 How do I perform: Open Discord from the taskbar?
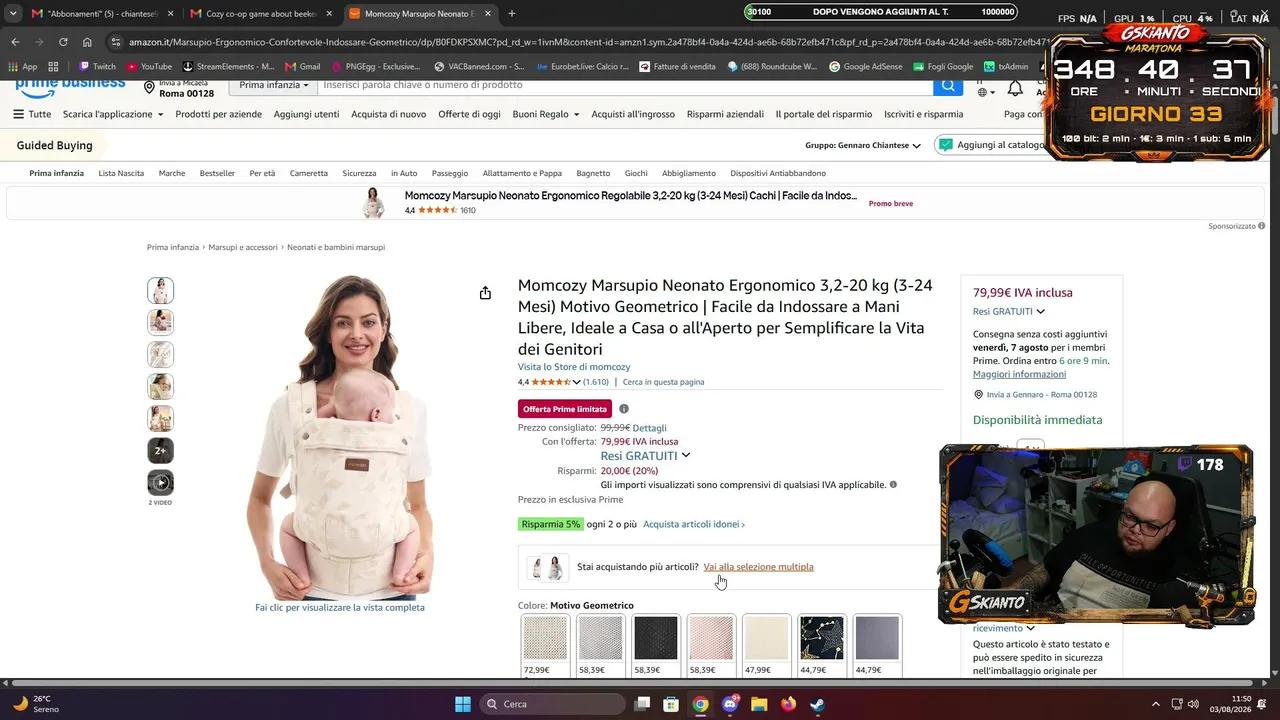click(x=730, y=704)
